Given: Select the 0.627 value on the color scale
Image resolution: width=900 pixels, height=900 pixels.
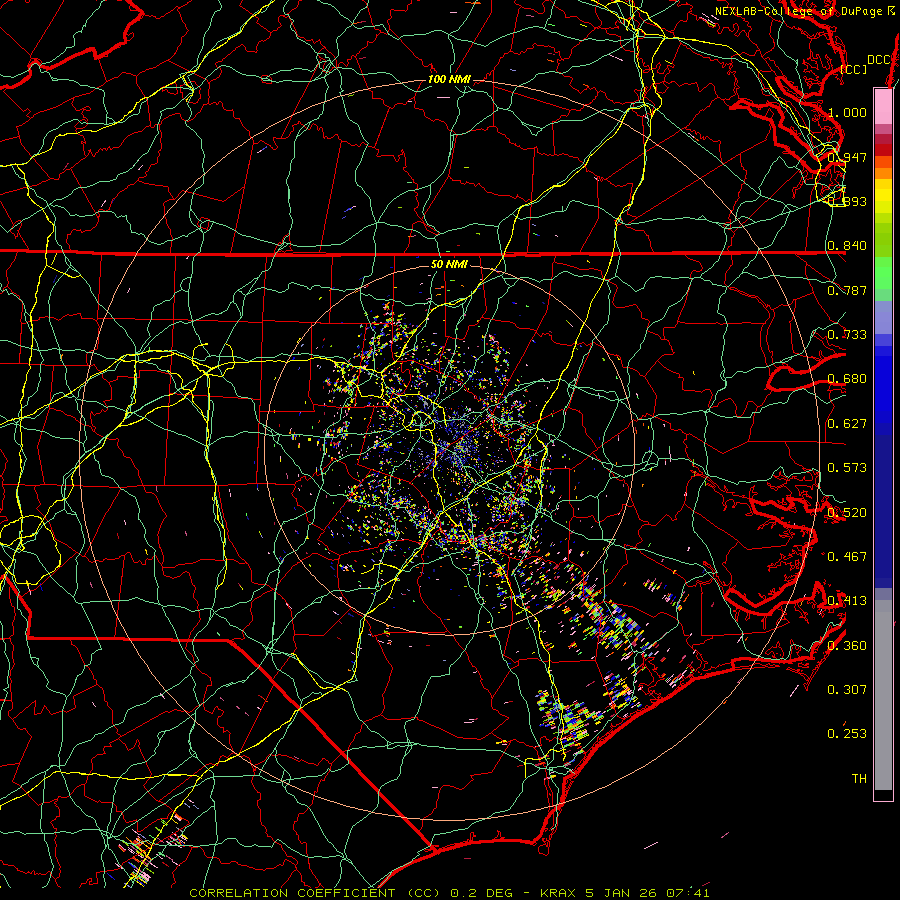Looking at the screenshot, I should click(x=847, y=424).
